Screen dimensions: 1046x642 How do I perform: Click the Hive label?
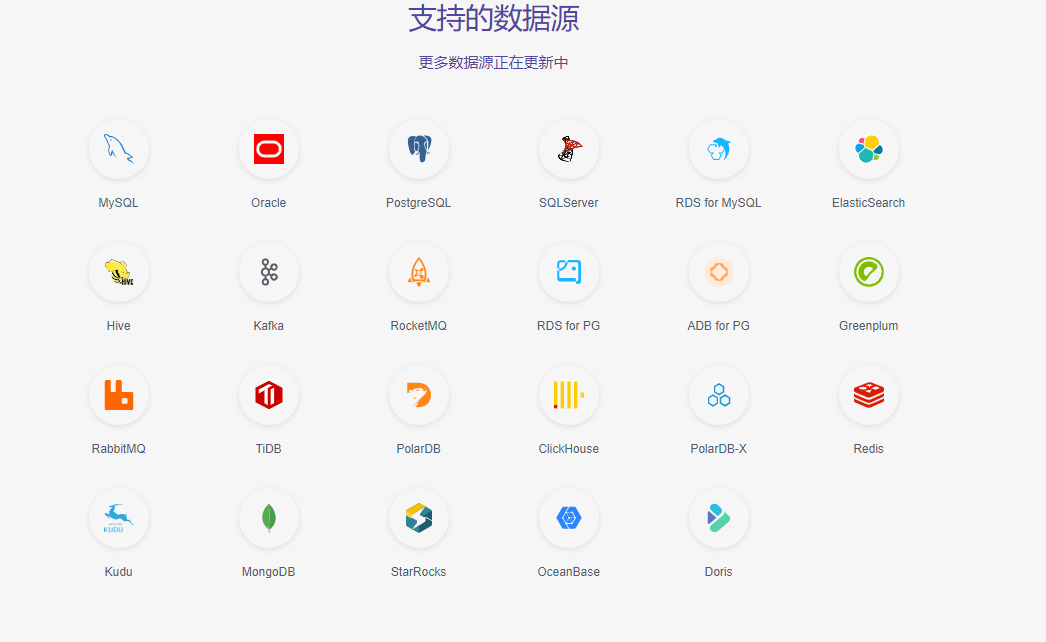pyautogui.click(x=119, y=326)
